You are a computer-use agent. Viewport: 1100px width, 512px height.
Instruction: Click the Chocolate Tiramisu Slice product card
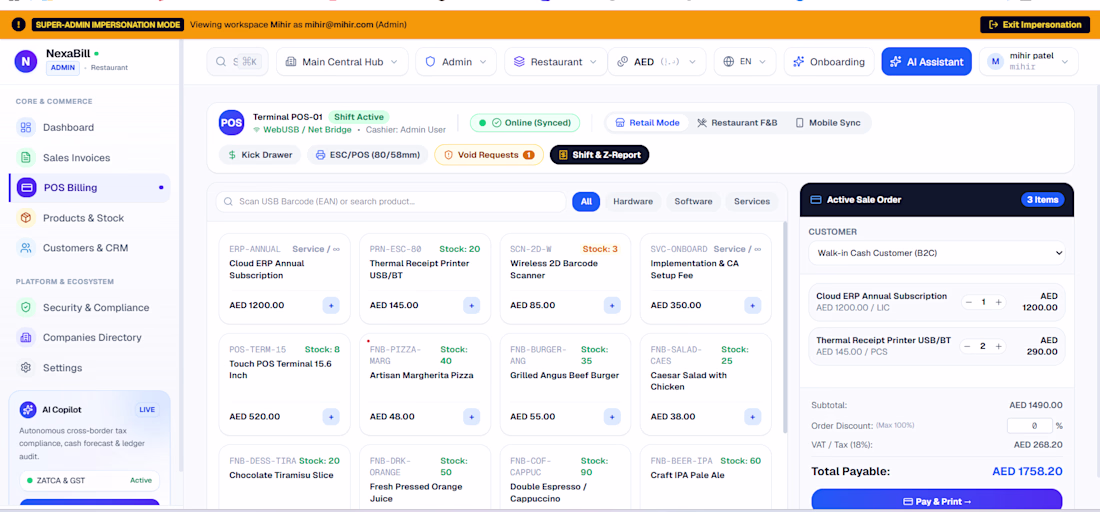[285, 478]
